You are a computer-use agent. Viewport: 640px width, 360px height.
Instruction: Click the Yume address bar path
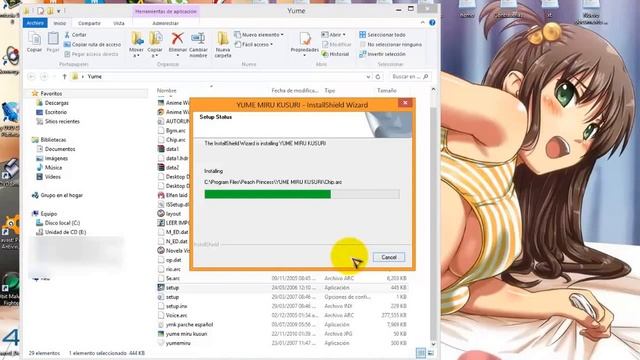(x=94, y=76)
